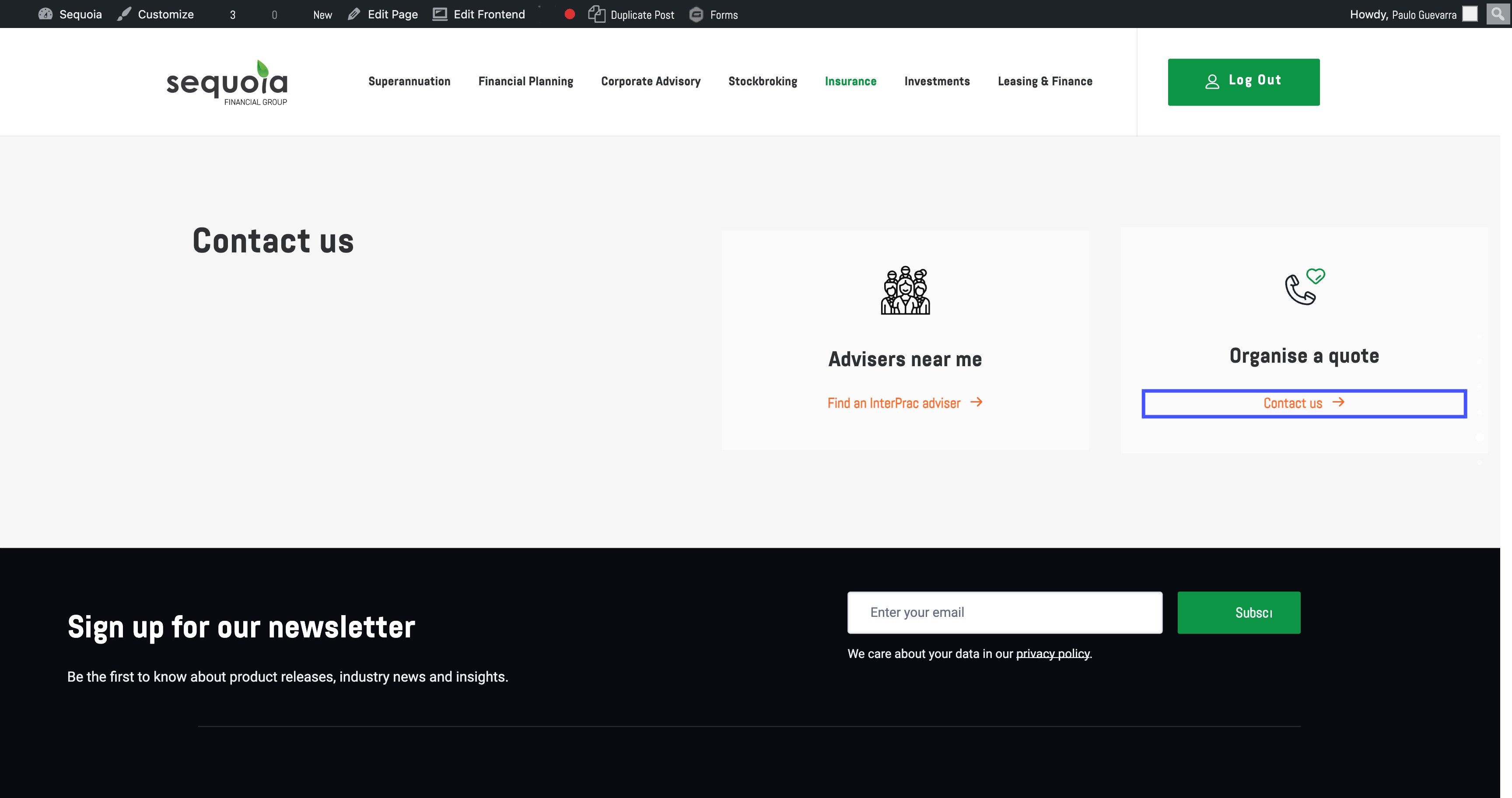Click the user avatar beside Paulo Guevarra
Viewport: 1512px width, 798px height.
coord(1470,14)
